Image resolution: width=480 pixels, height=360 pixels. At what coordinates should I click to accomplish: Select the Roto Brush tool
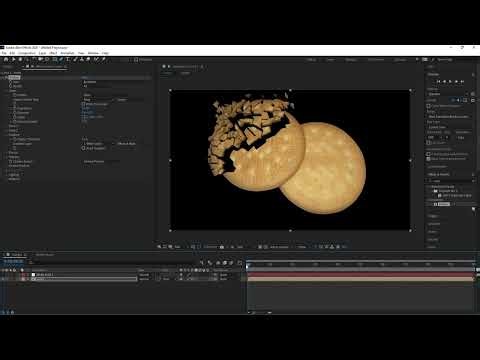(96, 59)
